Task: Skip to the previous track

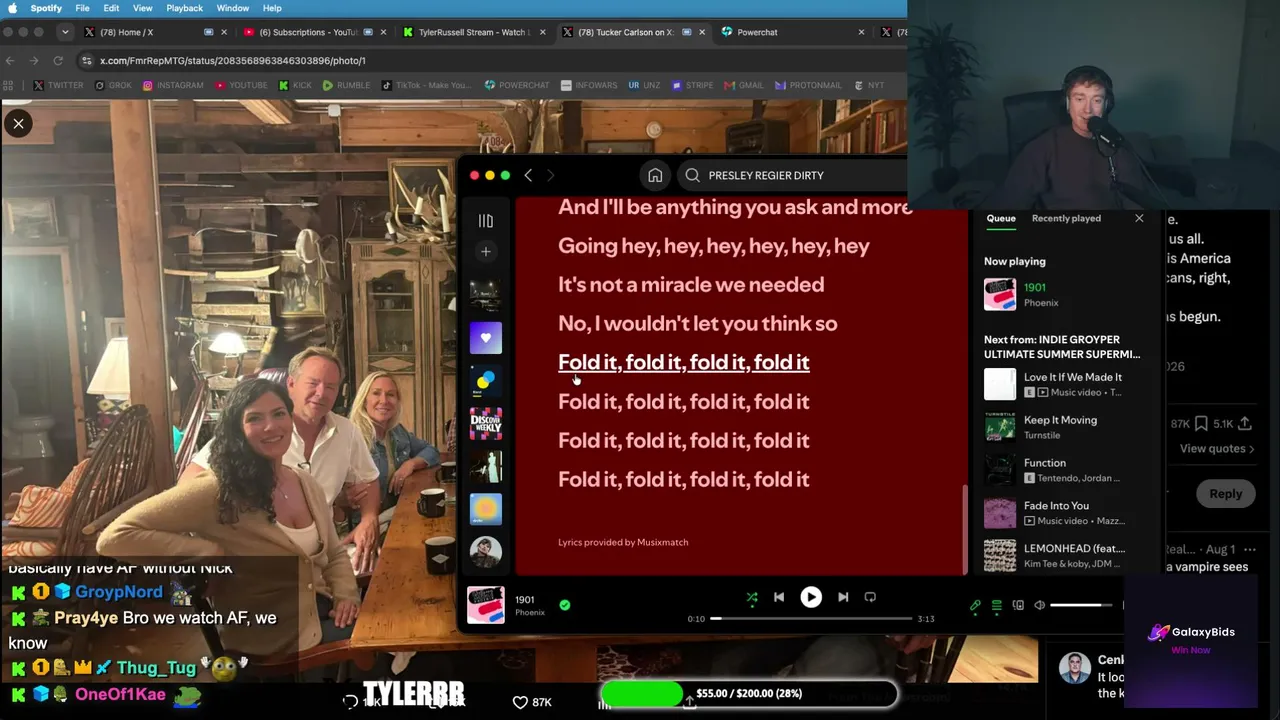Action: (779, 597)
